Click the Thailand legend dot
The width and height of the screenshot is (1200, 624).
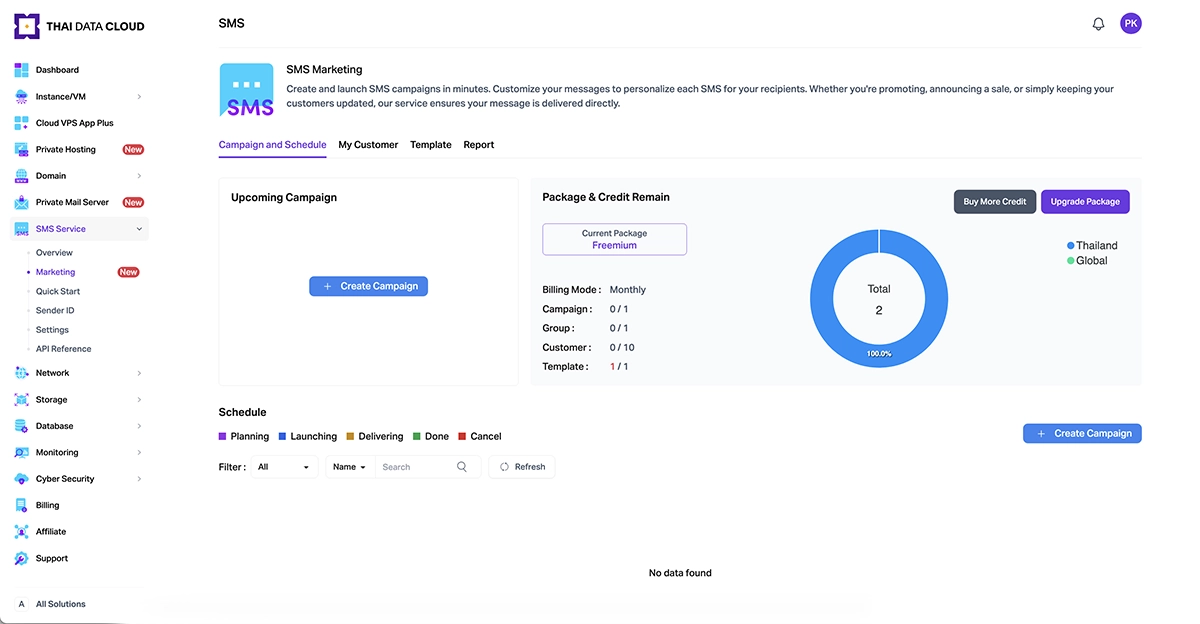point(1071,245)
